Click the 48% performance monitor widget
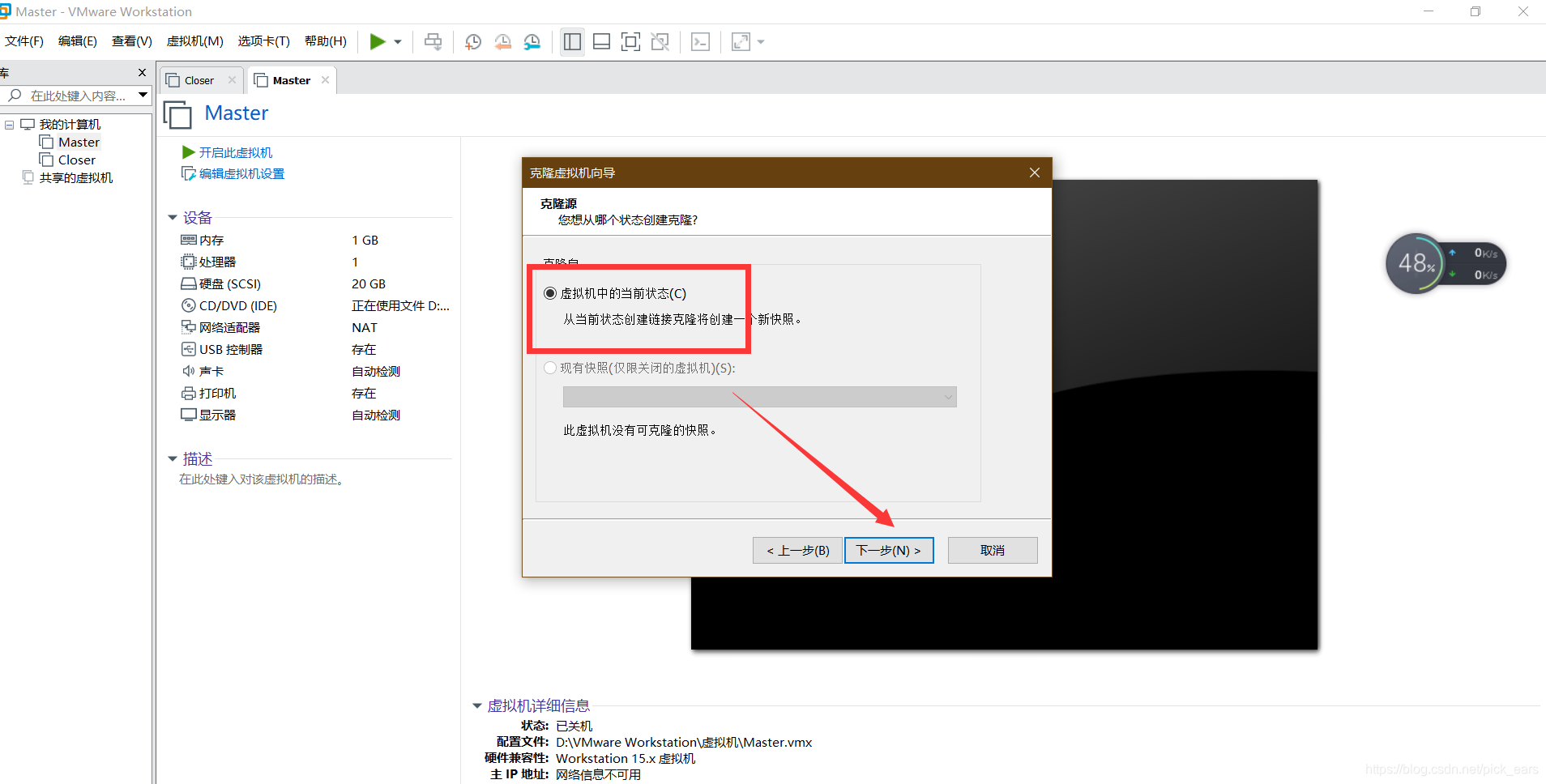This screenshot has height=784, width=1546. (x=1446, y=264)
